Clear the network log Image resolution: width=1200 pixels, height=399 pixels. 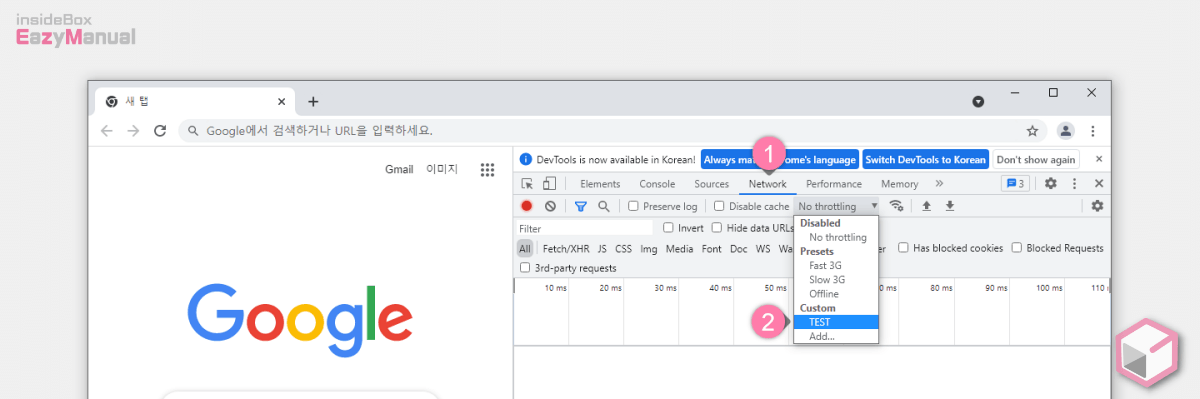pyautogui.click(x=550, y=206)
